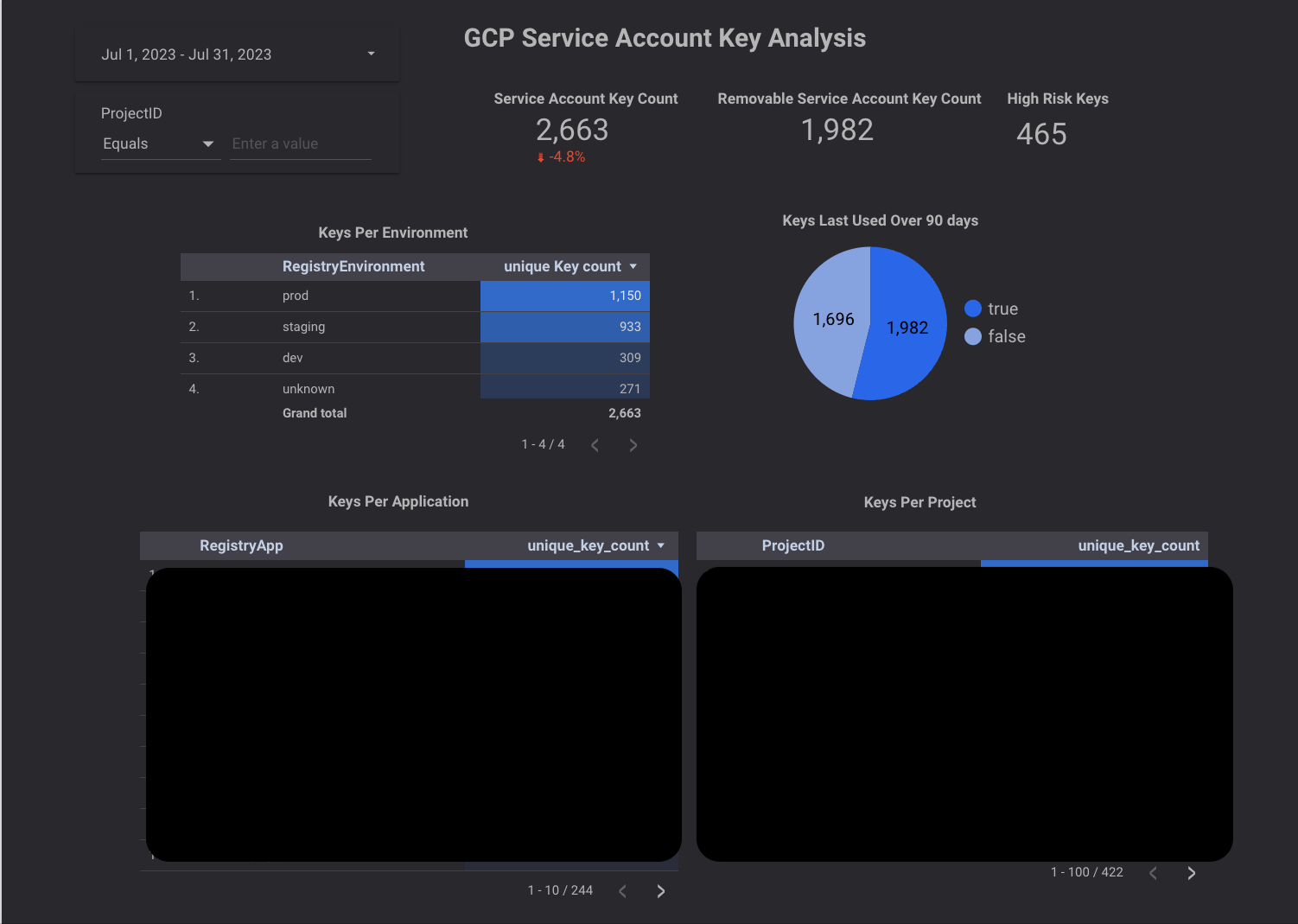Screen dimensions: 1298x924
Task: Click the 'true' legend color dot
Action: pyautogui.click(x=973, y=309)
